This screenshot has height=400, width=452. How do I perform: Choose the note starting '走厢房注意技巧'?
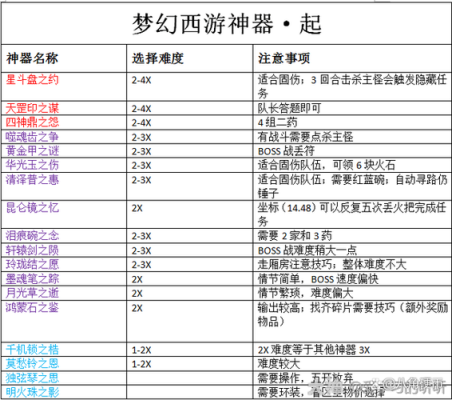[332, 265]
